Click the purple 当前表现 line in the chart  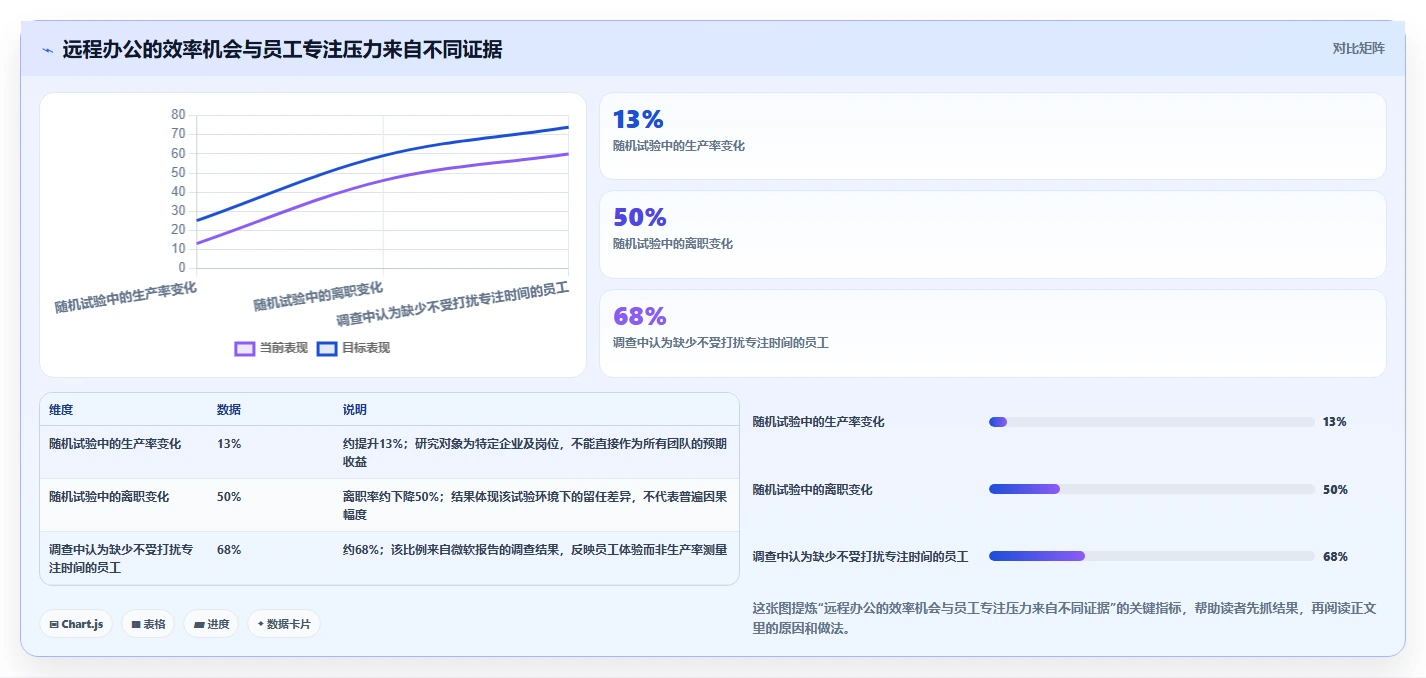coord(383,181)
